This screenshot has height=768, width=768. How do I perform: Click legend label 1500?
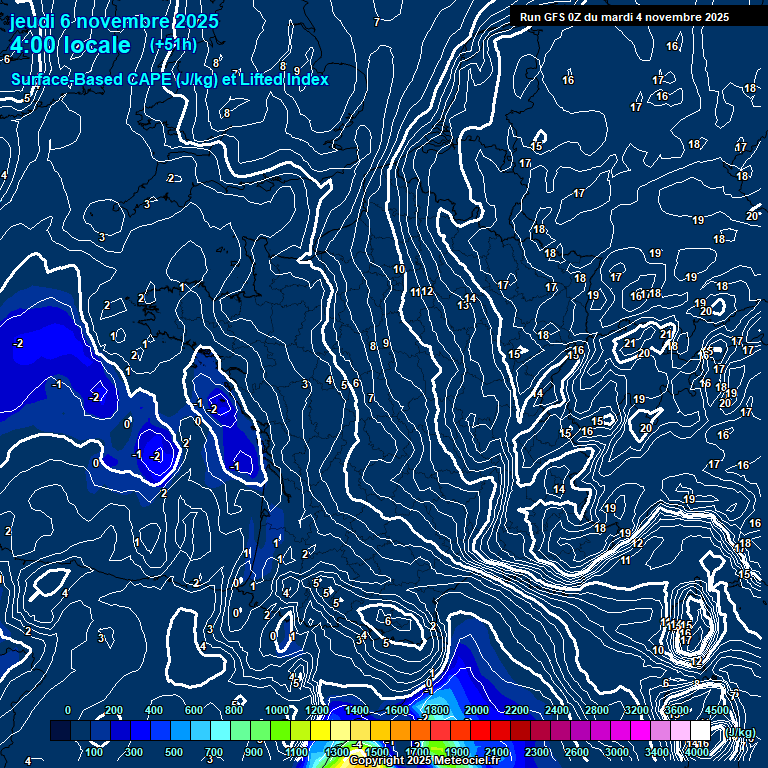[377, 752]
